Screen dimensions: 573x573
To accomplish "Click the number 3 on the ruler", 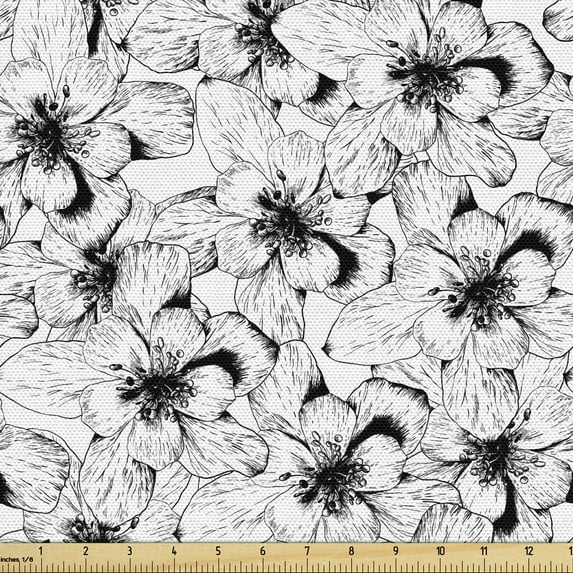I will (130, 551).
